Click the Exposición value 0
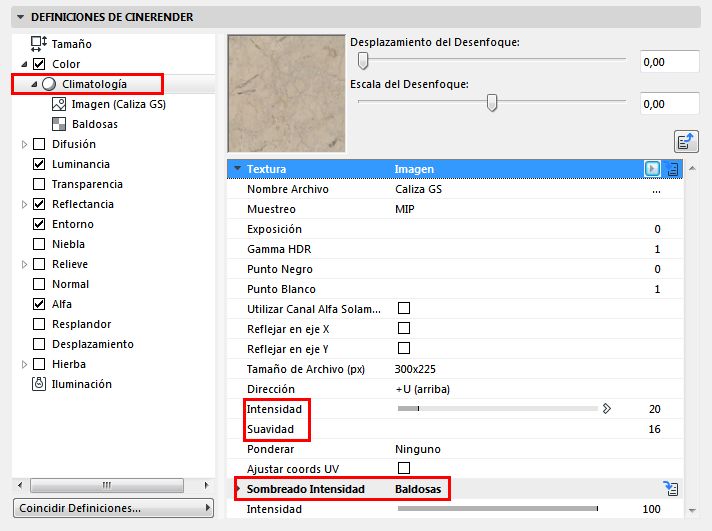 (x=657, y=229)
